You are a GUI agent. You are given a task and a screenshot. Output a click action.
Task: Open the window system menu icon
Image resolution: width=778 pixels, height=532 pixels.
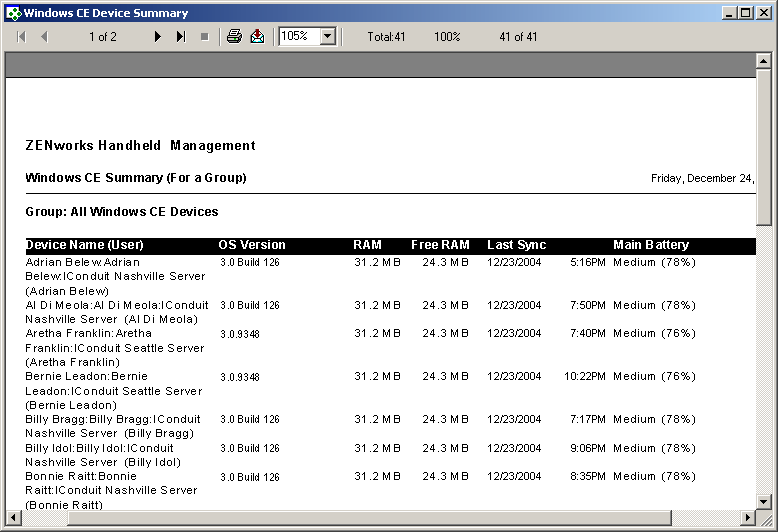point(12,13)
